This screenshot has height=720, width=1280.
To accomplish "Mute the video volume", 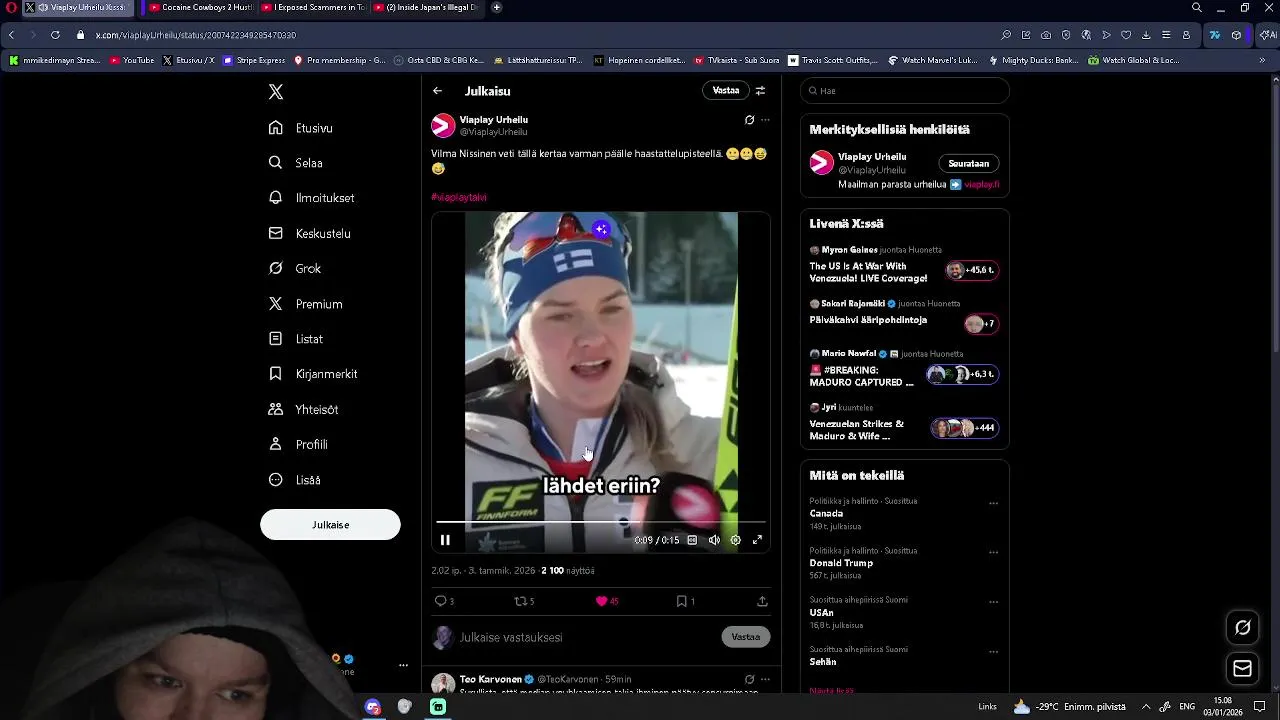I will click(714, 540).
